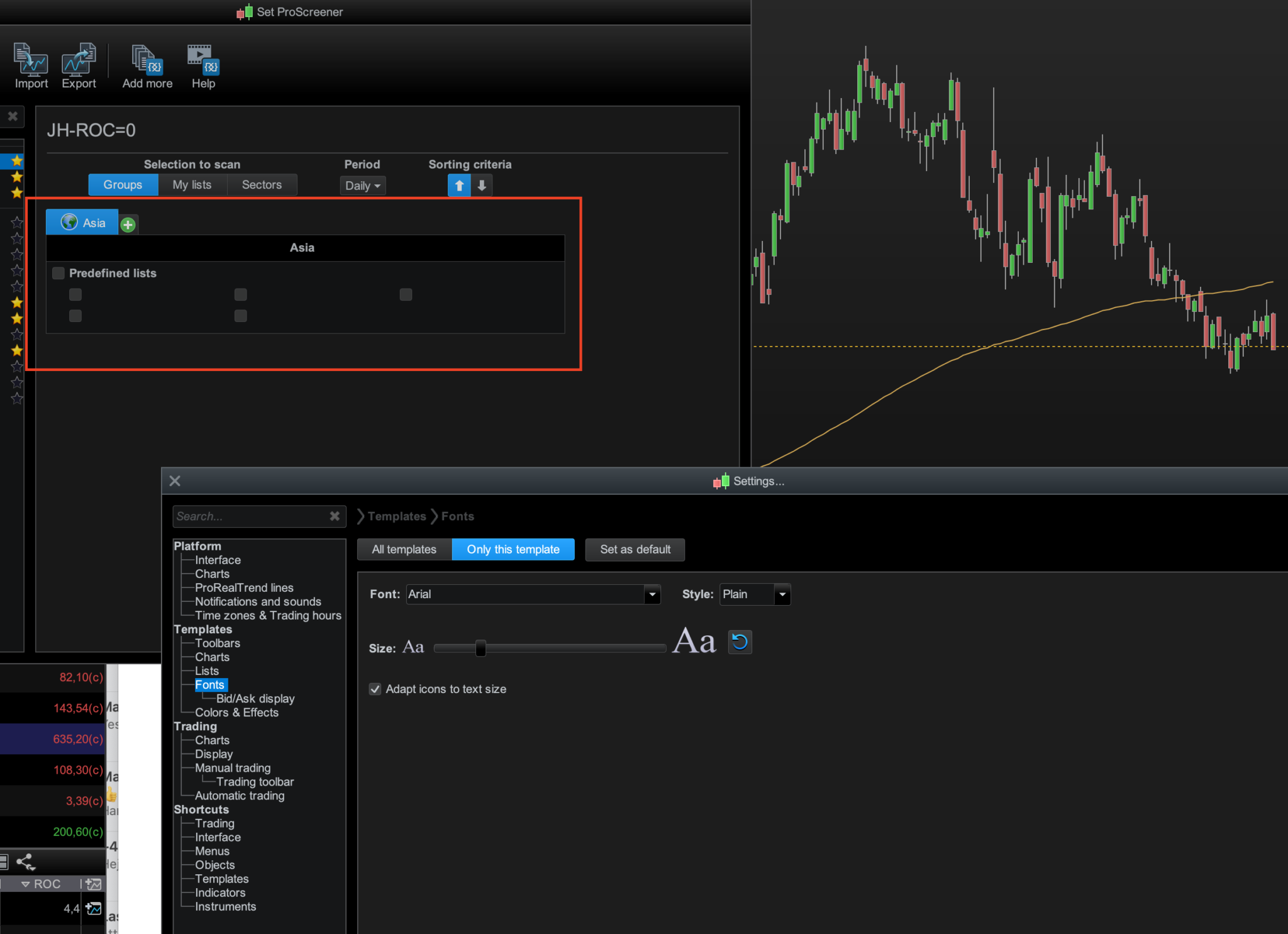Toggle first star in the list sidebar
The image size is (1288, 934).
17,161
